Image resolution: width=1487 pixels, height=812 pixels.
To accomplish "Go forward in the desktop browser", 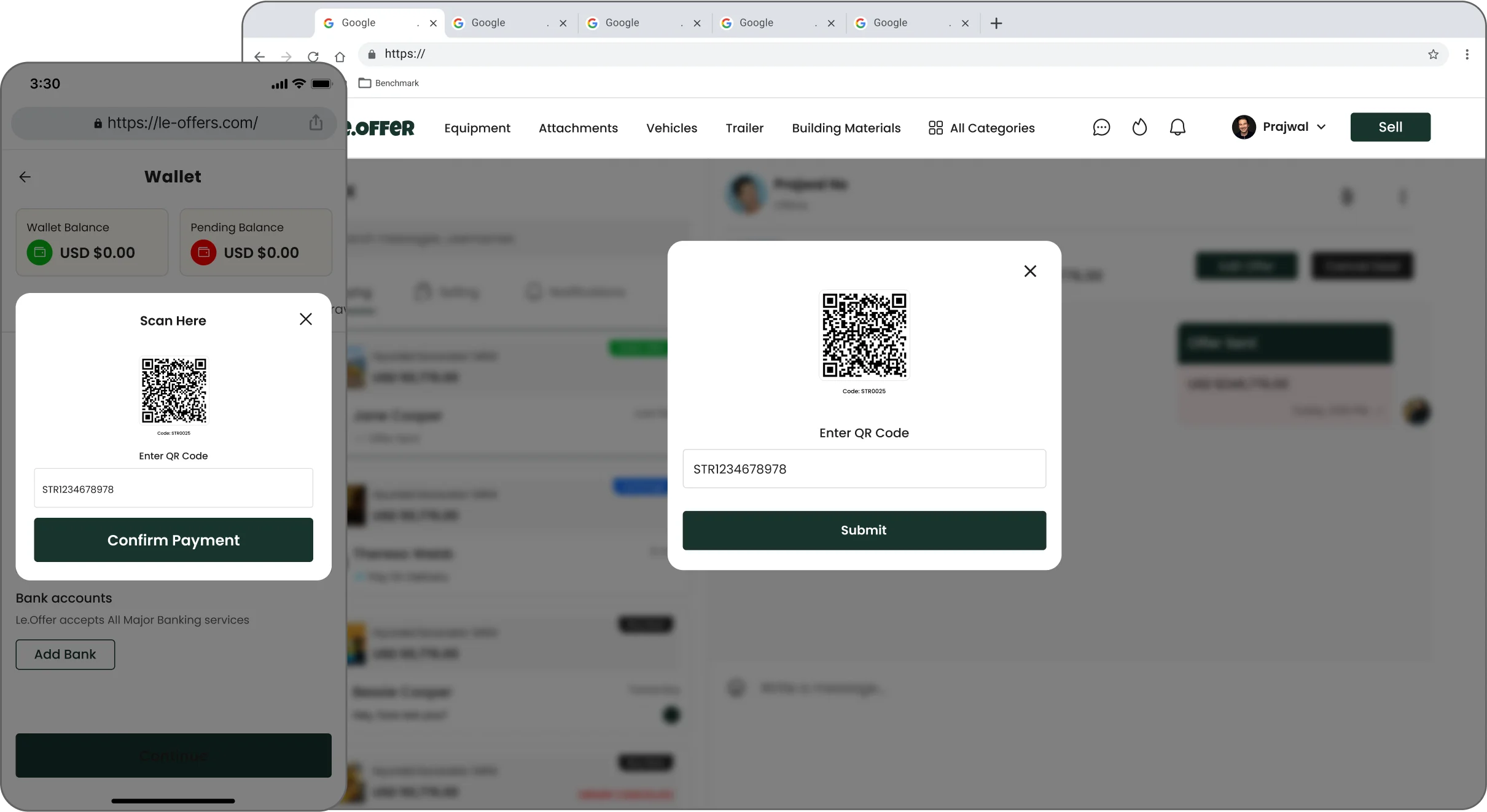I will coord(286,57).
